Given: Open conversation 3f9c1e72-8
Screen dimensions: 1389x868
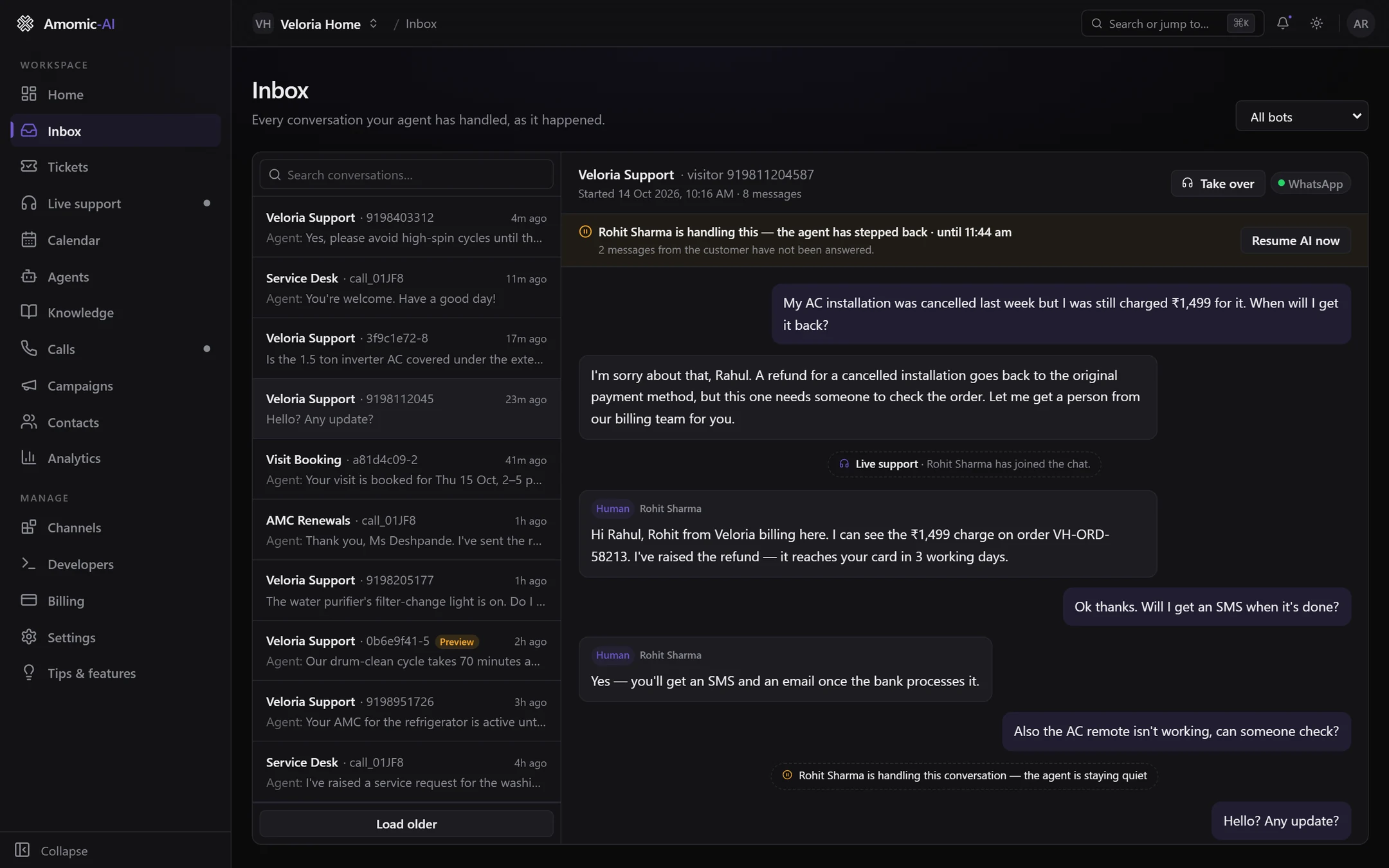Looking at the screenshot, I should [406, 348].
